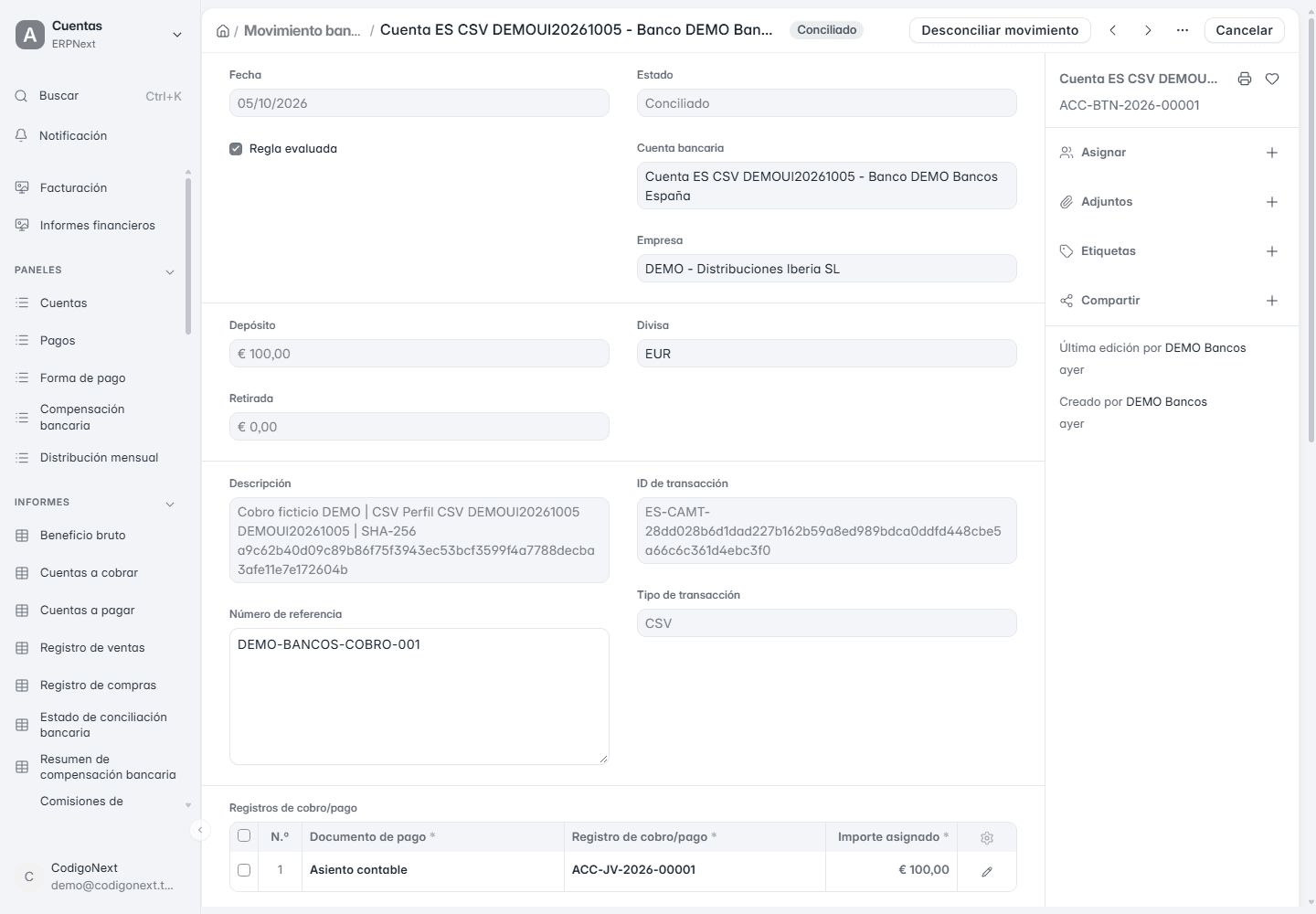Click the Asiento contable cell
Screen dimensions: 1316x914
click(x=433, y=870)
